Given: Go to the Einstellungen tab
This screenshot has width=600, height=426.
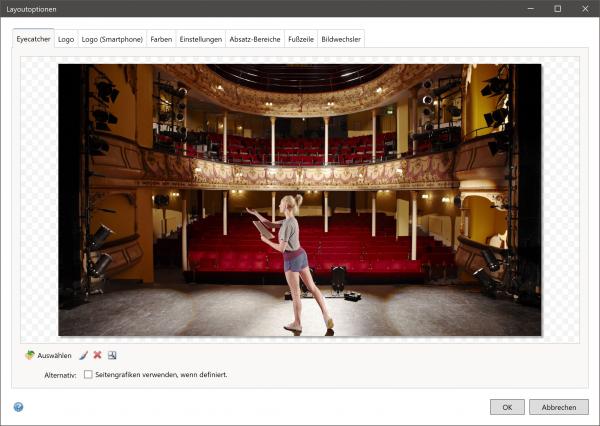Looking at the screenshot, I should [x=200, y=39].
